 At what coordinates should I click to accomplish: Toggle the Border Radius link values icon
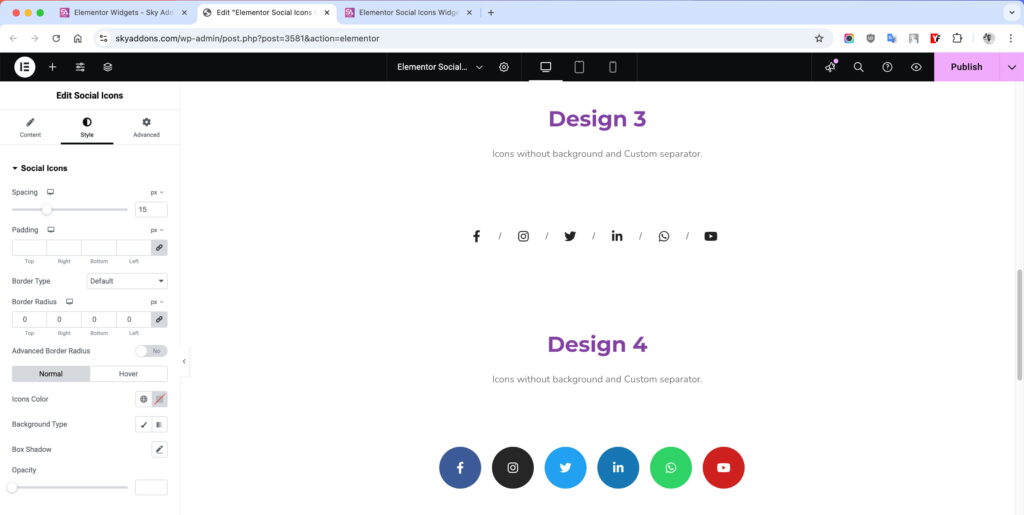click(159, 319)
